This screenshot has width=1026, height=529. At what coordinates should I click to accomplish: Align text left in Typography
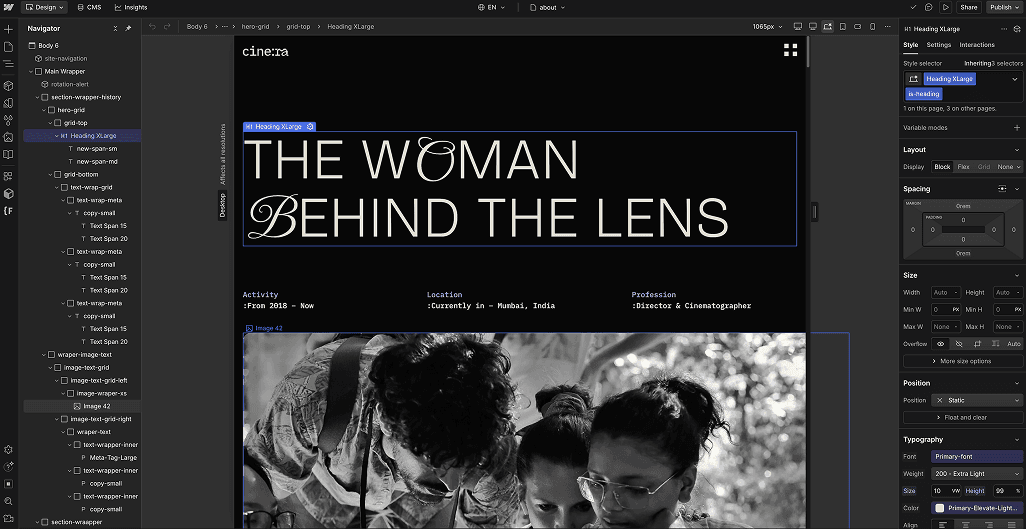coord(943,524)
